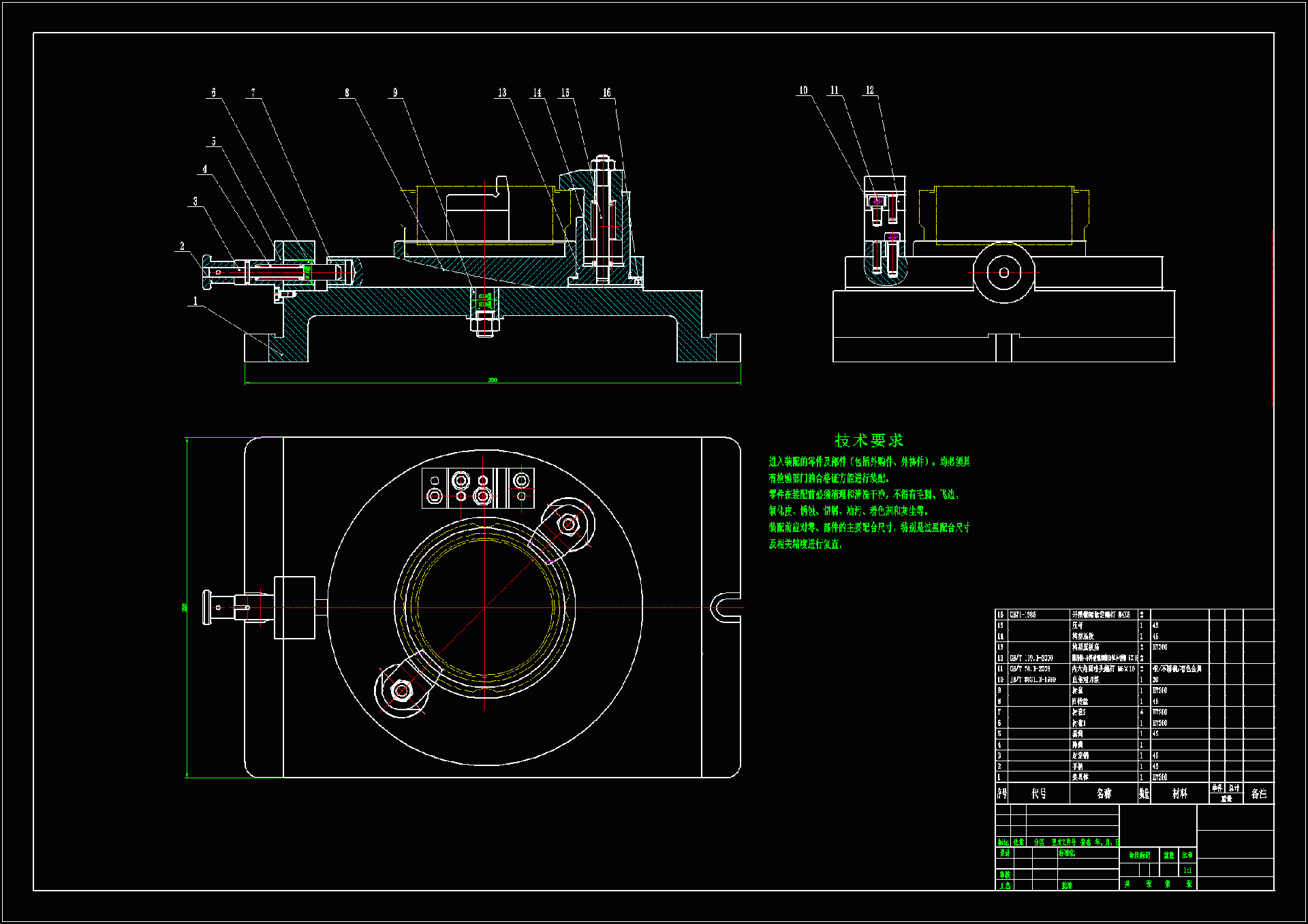Select part callout number 12 label
Viewport: 1308px width, 924px height.
tap(869, 91)
